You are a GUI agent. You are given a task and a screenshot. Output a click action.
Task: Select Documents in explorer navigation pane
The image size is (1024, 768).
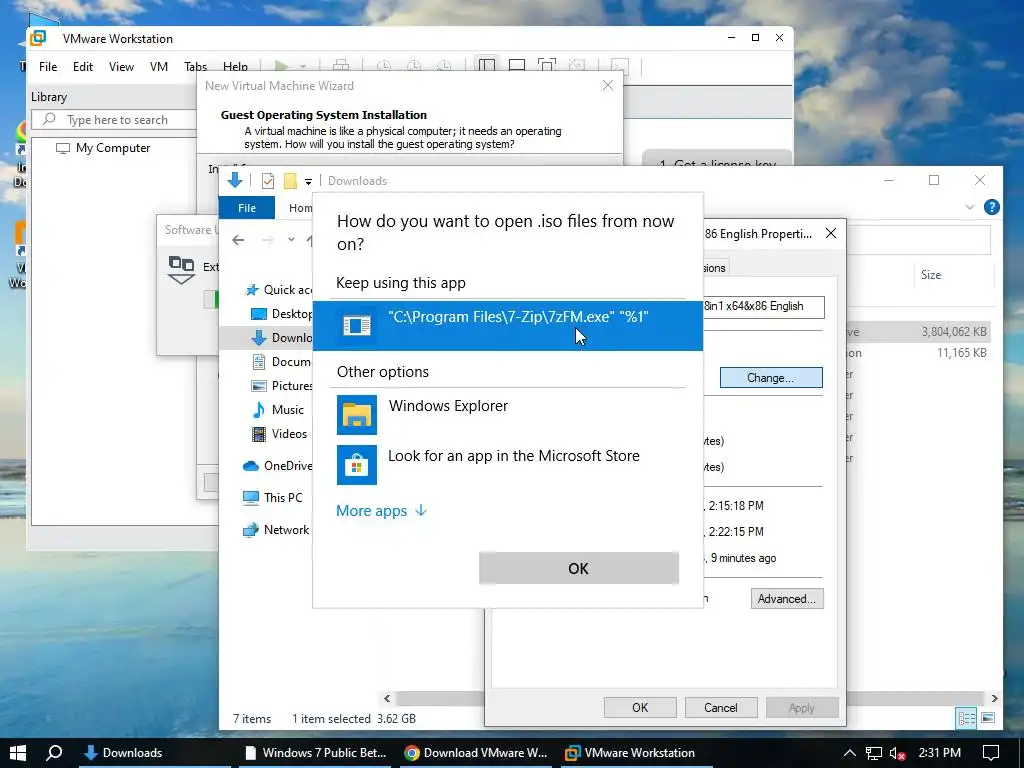281,362
